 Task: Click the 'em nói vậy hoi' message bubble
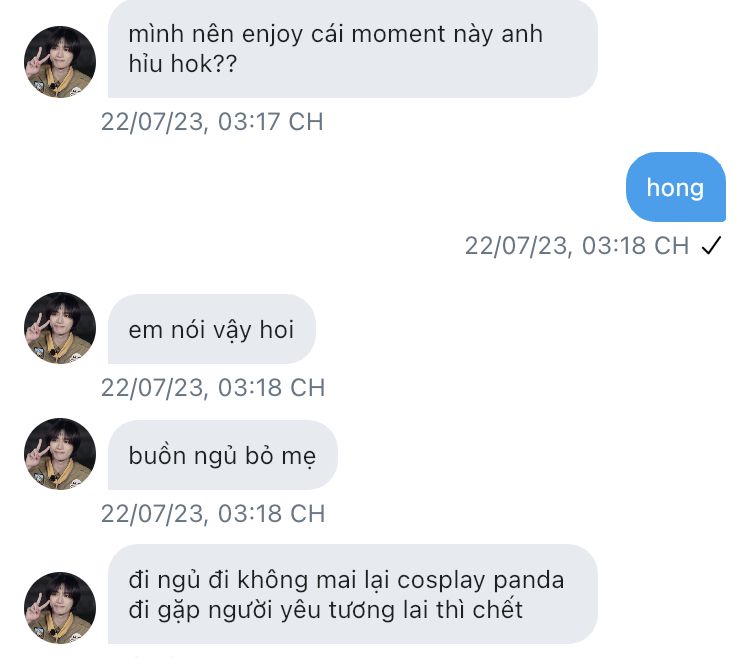212,329
